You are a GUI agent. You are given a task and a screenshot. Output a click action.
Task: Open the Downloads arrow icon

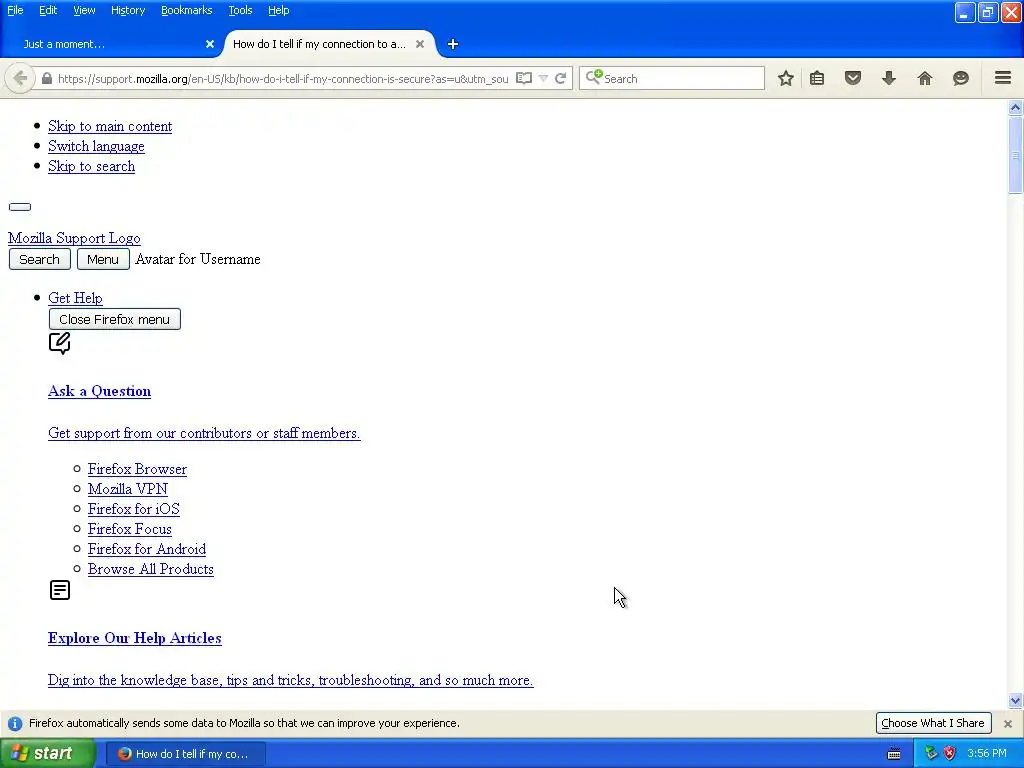889,78
